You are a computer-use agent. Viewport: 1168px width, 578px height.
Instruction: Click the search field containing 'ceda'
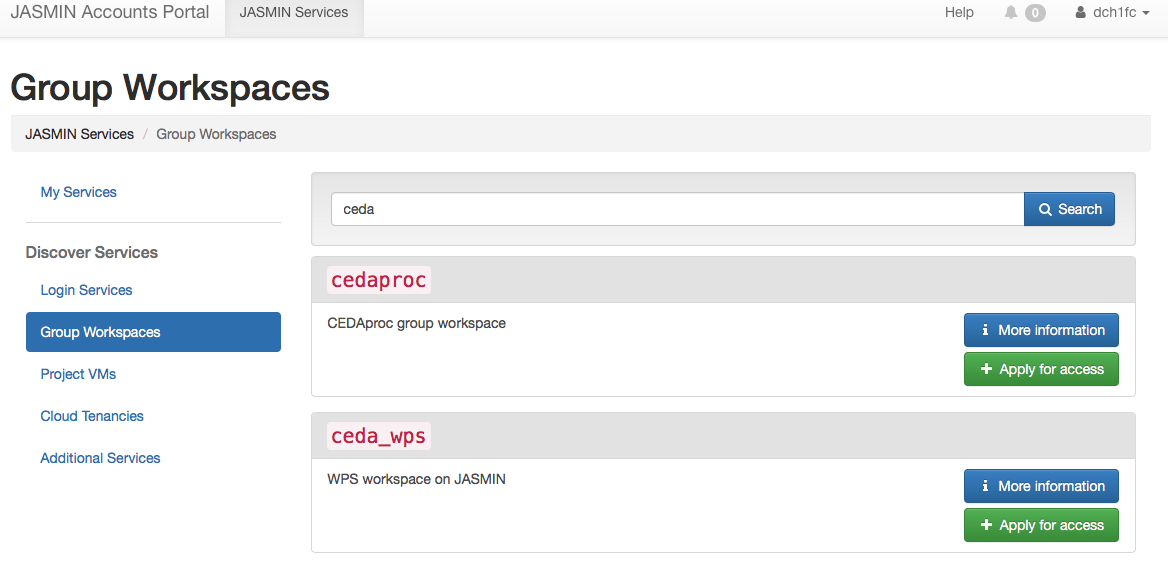pyautogui.click(x=677, y=209)
